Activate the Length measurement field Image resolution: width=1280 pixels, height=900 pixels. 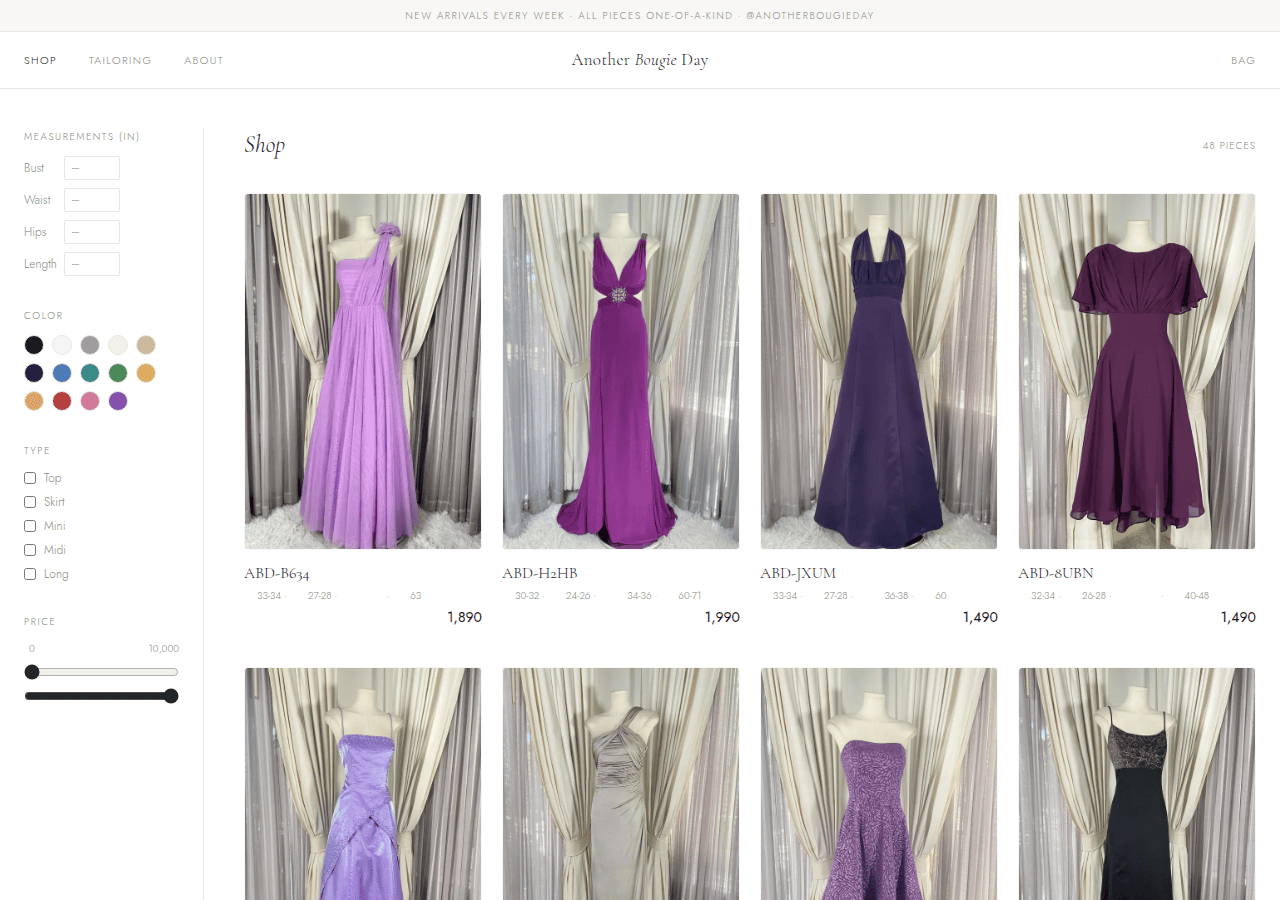click(92, 264)
